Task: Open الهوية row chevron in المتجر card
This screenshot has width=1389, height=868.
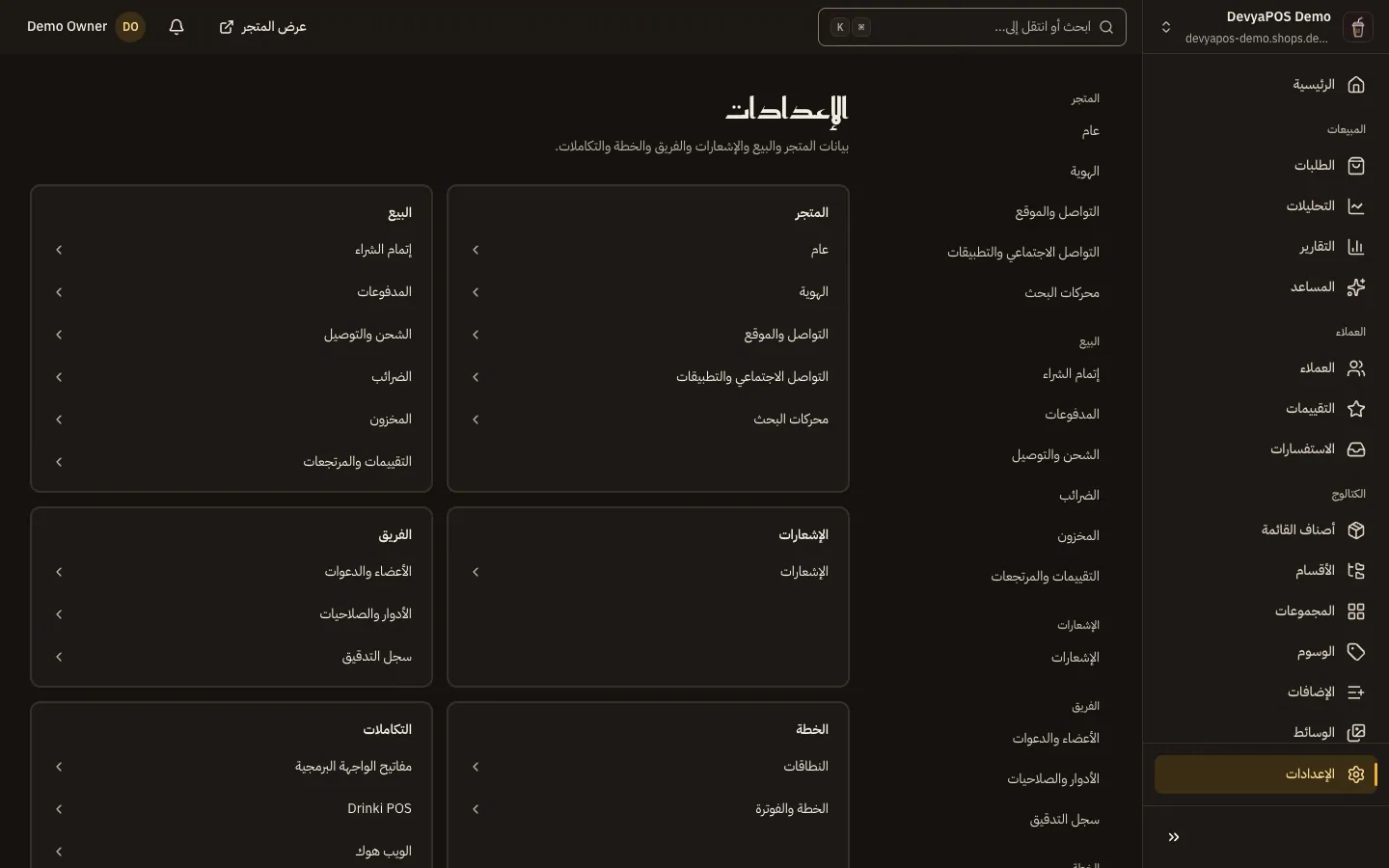Action: (476, 292)
